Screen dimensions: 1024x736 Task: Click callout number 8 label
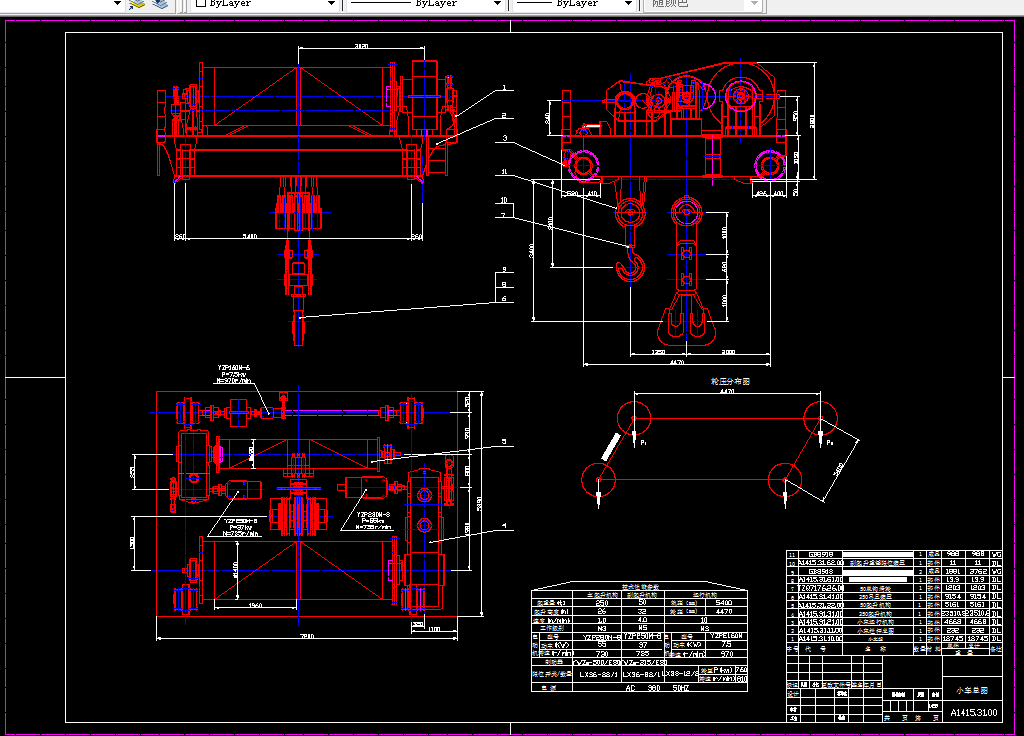504,285
